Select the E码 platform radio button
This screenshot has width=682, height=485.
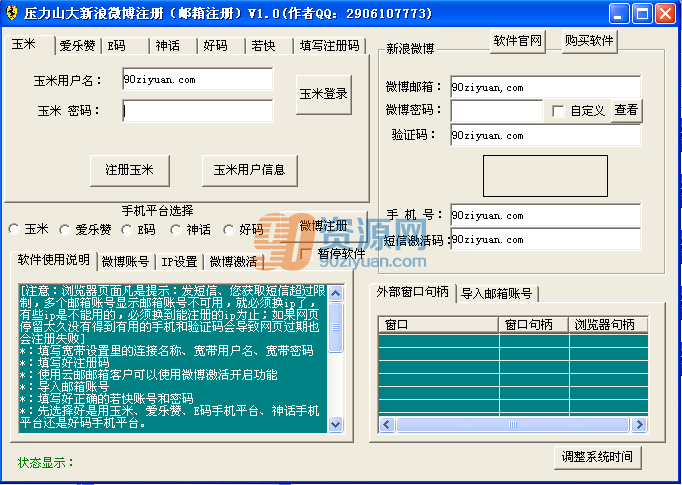pyautogui.click(x=127, y=229)
